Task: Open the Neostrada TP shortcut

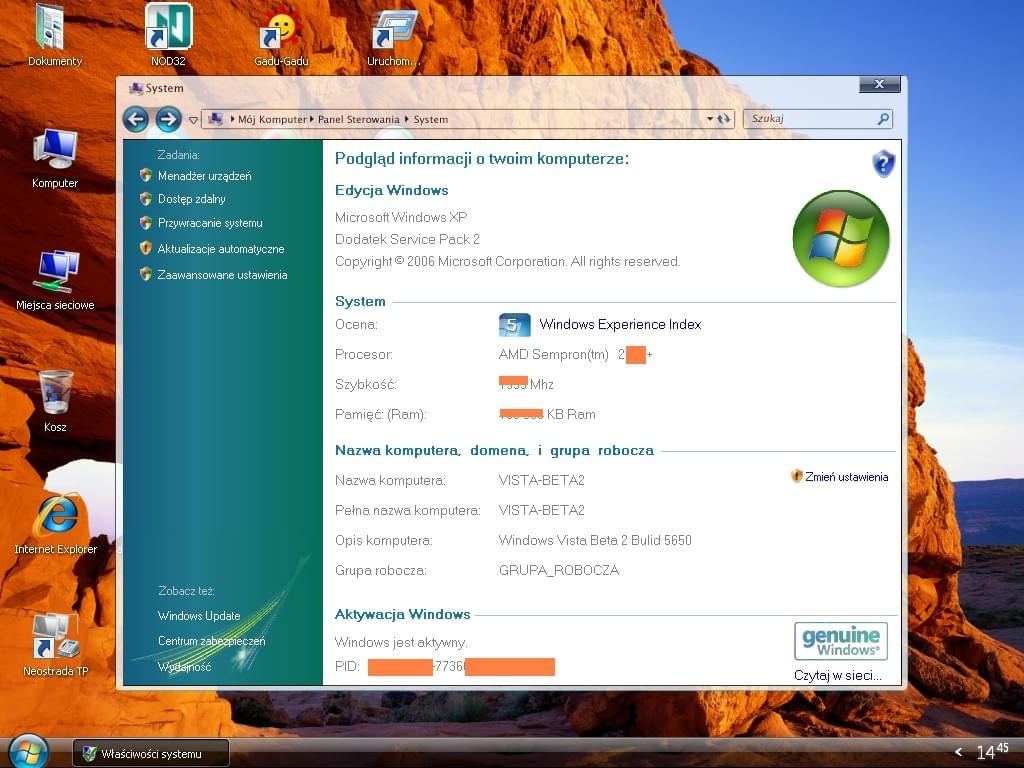Action: point(56,645)
